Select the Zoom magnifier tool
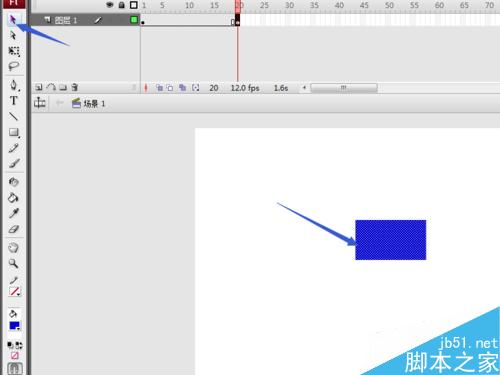Viewport: 500px width, 375px height. point(13,263)
